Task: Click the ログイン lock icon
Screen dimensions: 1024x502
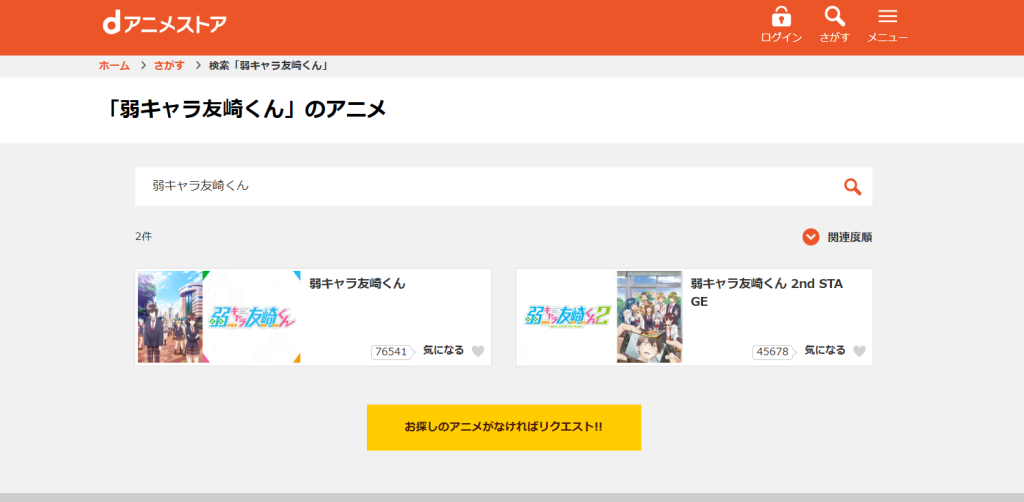Action: coord(781,17)
